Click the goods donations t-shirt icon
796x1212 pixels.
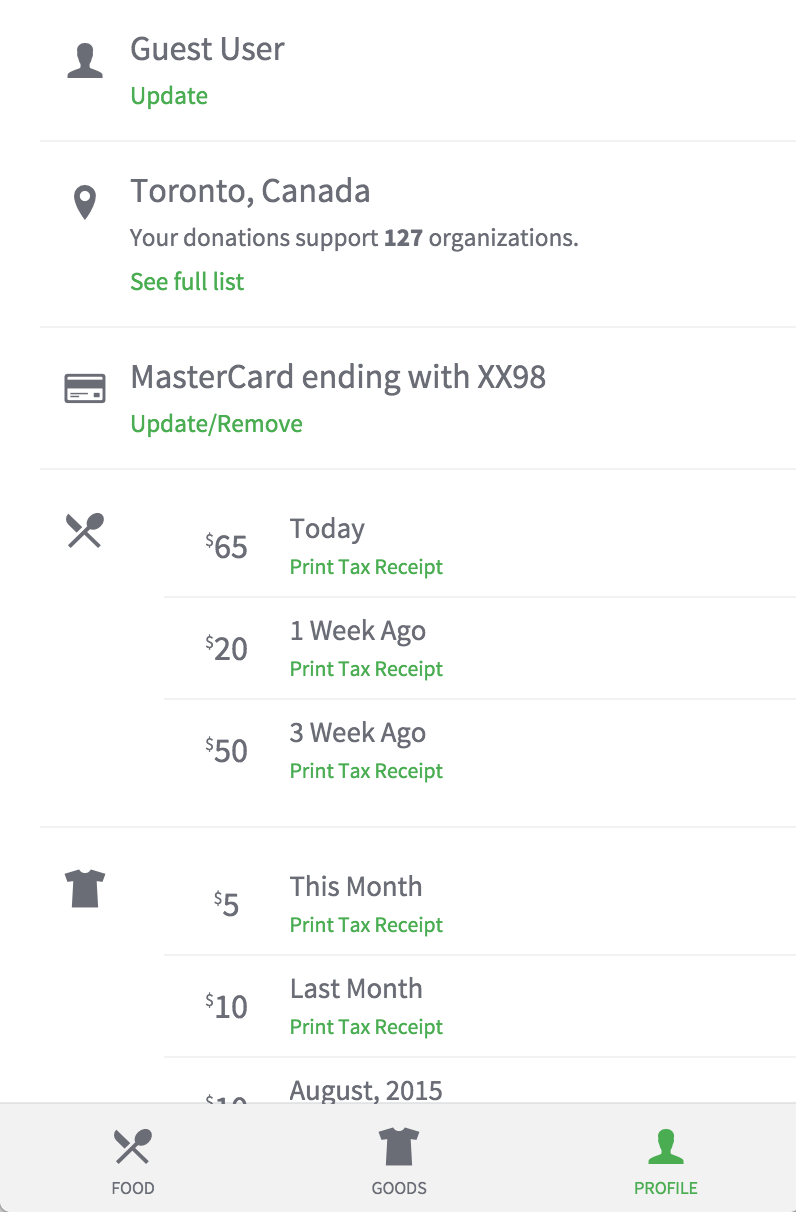tap(85, 888)
